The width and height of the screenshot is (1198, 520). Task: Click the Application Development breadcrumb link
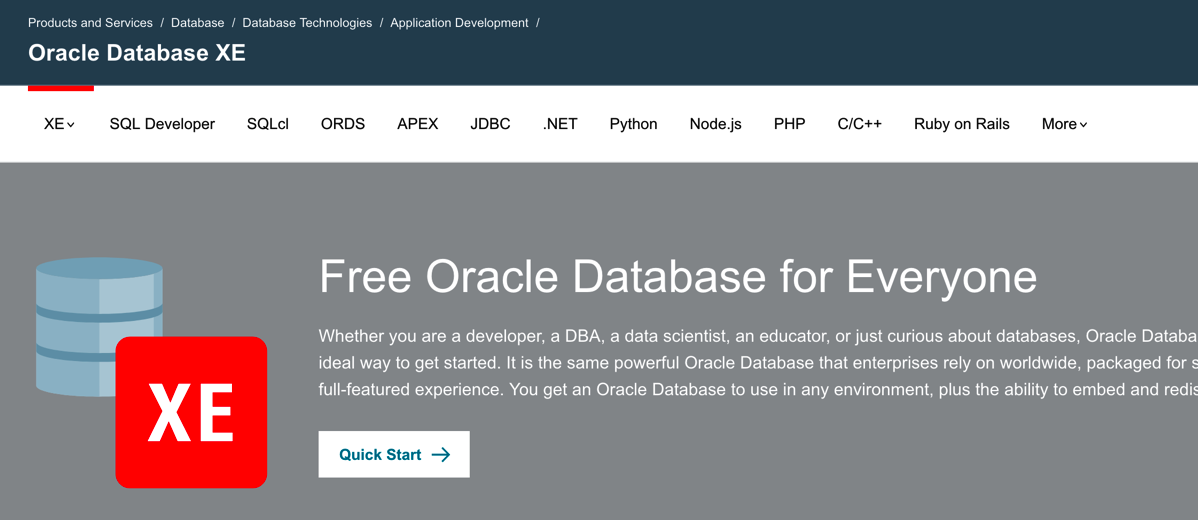[x=459, y=23]
